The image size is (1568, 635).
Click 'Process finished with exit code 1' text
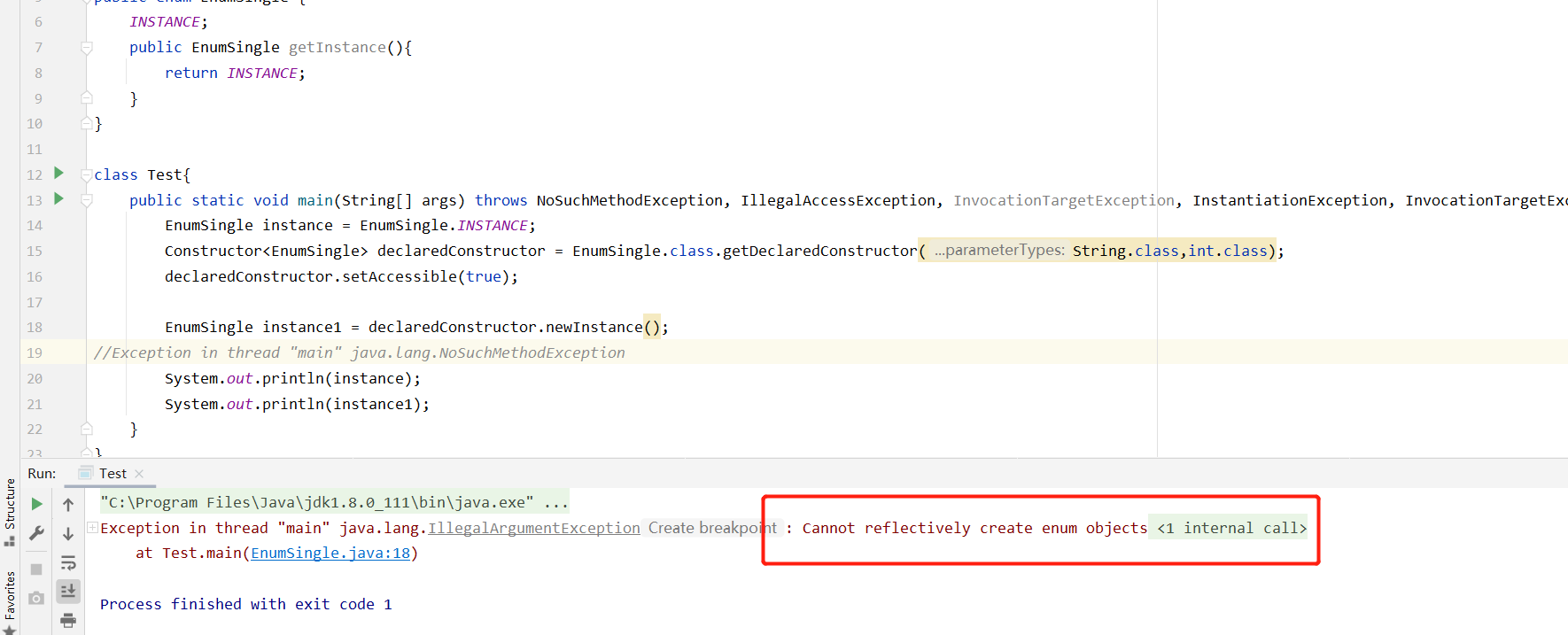(x=245, y=604)
